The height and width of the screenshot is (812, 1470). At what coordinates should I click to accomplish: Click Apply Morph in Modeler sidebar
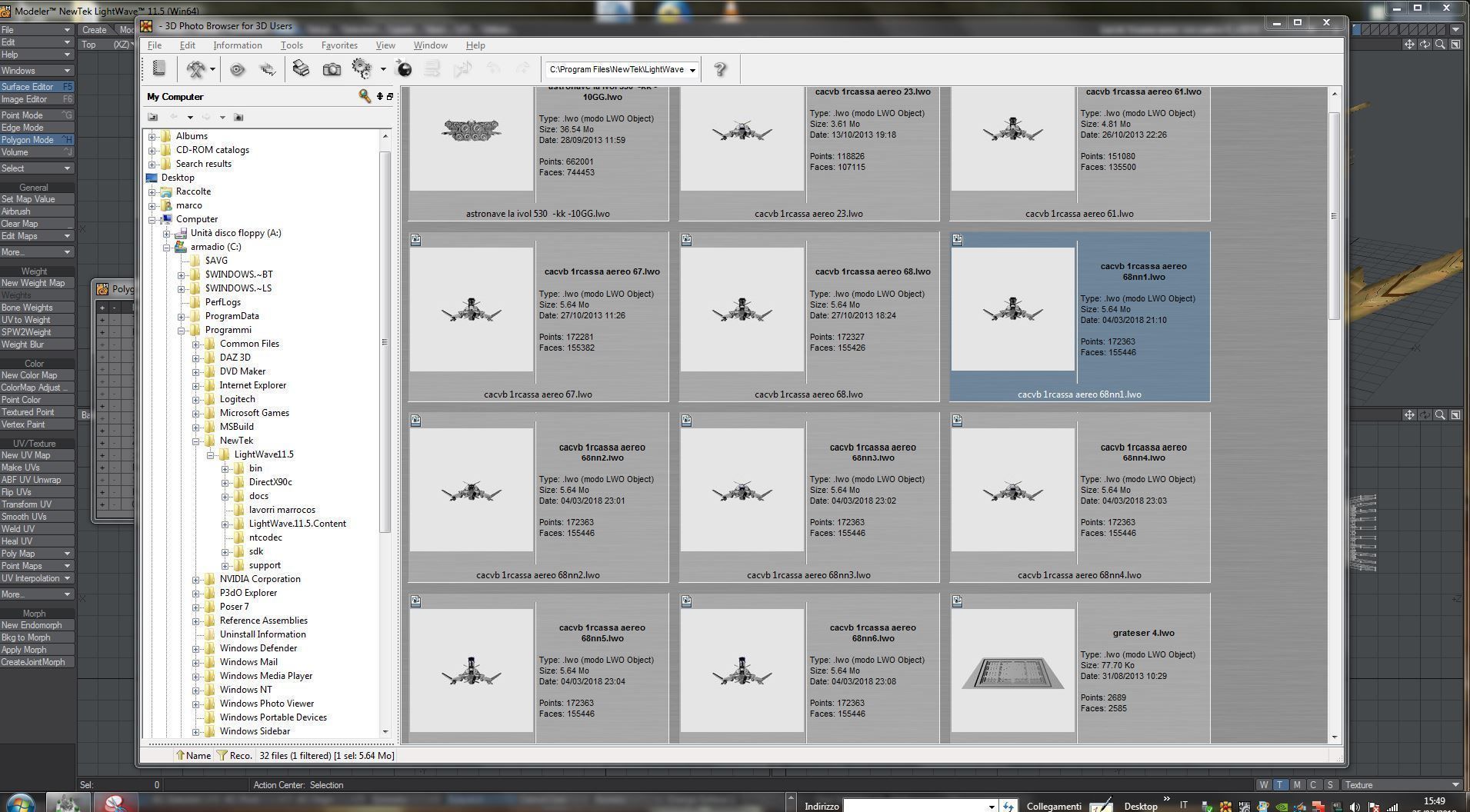[37, 650]
